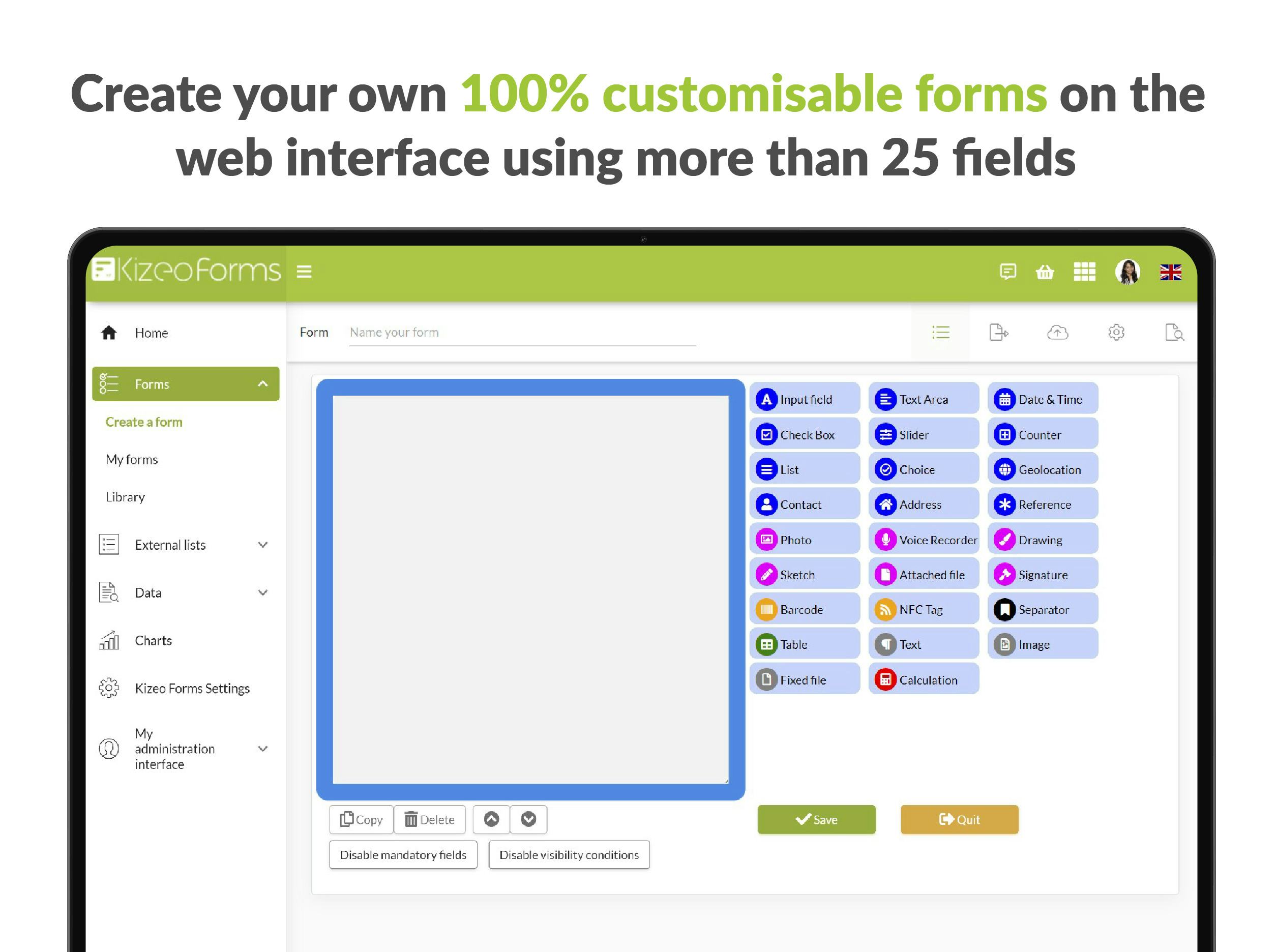The height and width of the screenshot is (952, 1276).
Task: Change language via the UK flag
Action: (1171, 273)
